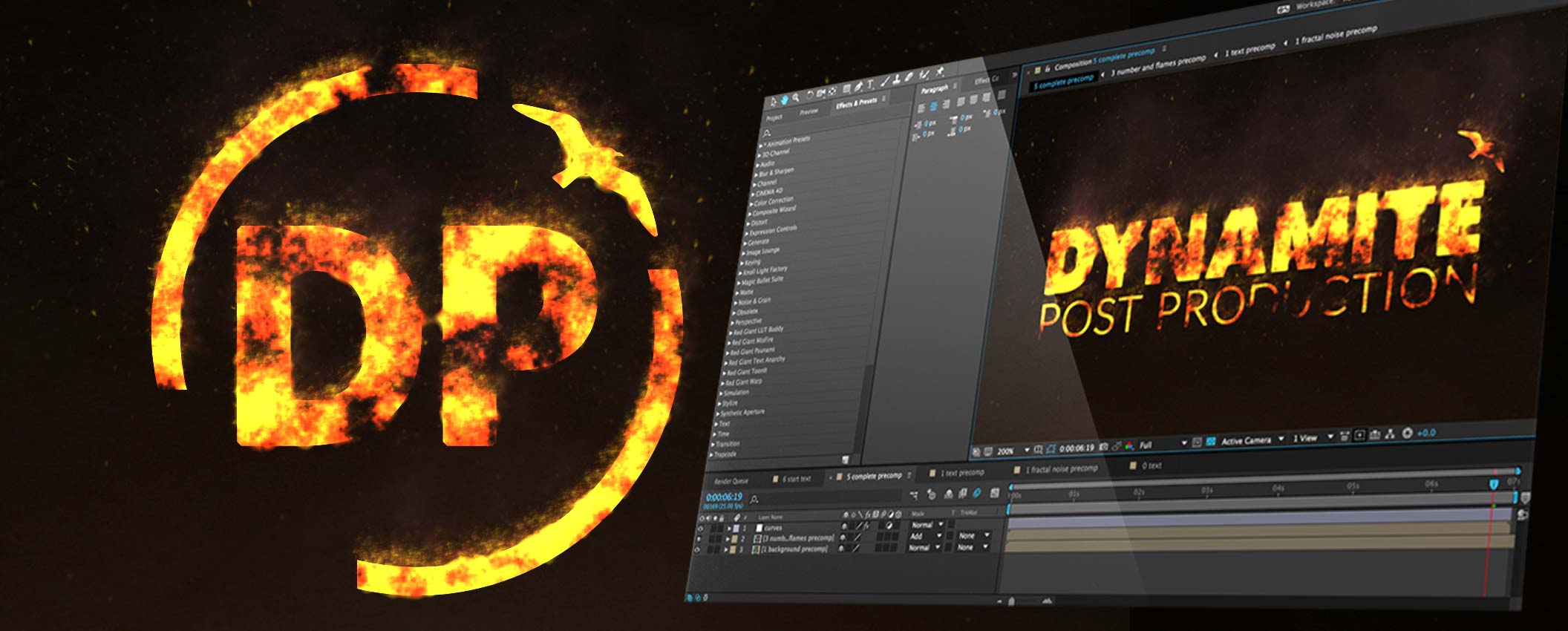Viewport: 1568px width, 631px height.
Task: Select the Red Giant Text Anarchy entry
Action: tap(756, 360)
